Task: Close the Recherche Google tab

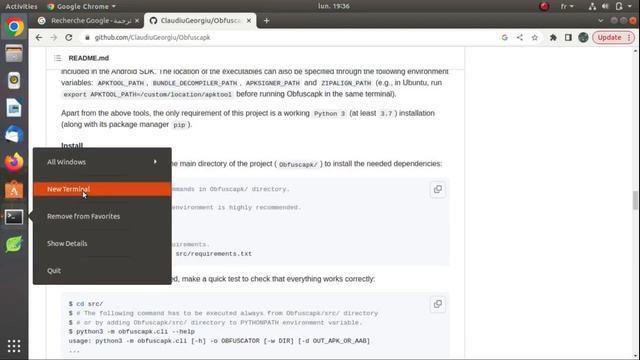Action: [x=137, y=21]
